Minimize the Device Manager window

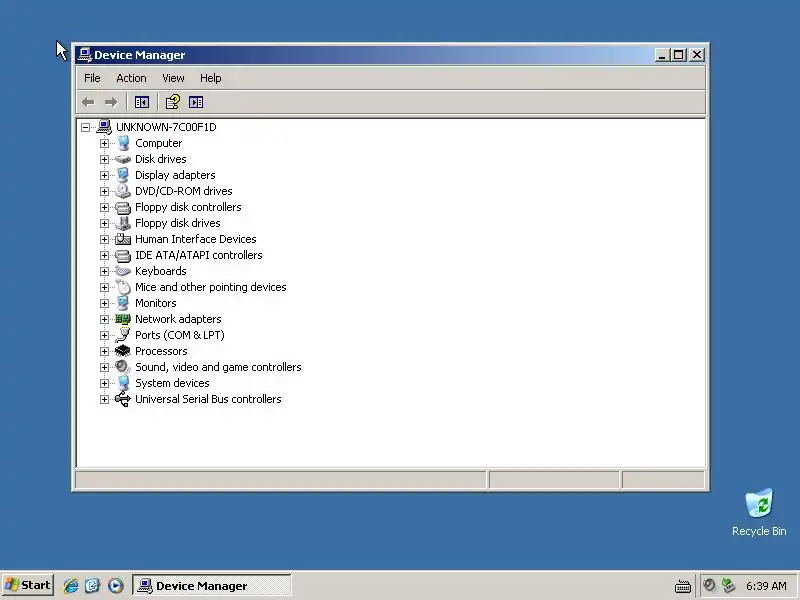(662, 55)
